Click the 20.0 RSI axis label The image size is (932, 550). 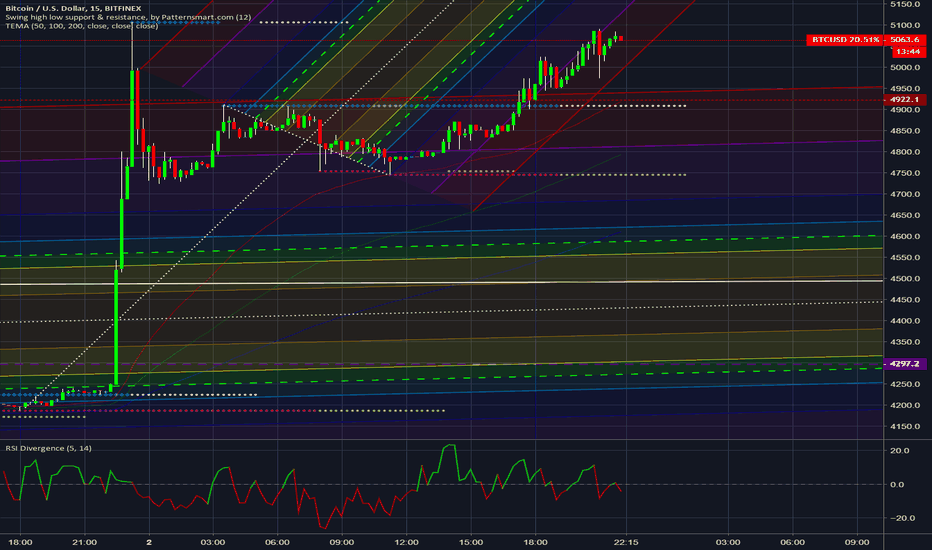coord(899,450)
